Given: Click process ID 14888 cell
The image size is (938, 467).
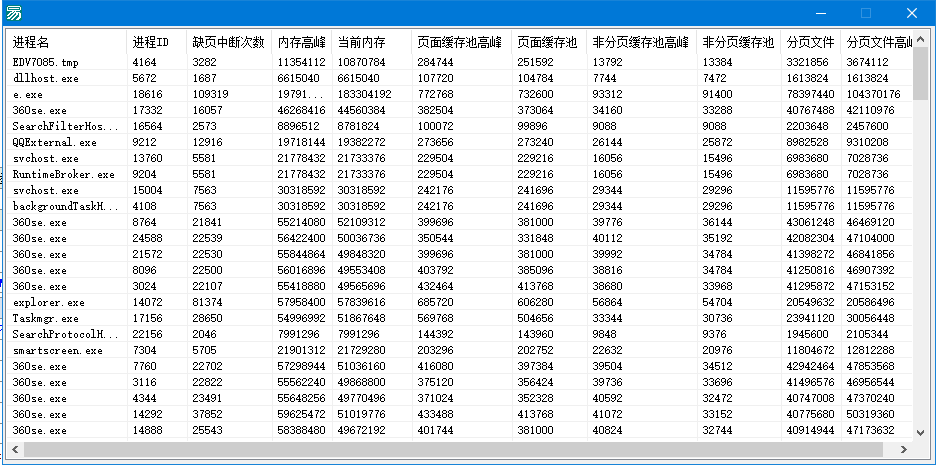Looking at the screenshot, I should coord(147,430).
